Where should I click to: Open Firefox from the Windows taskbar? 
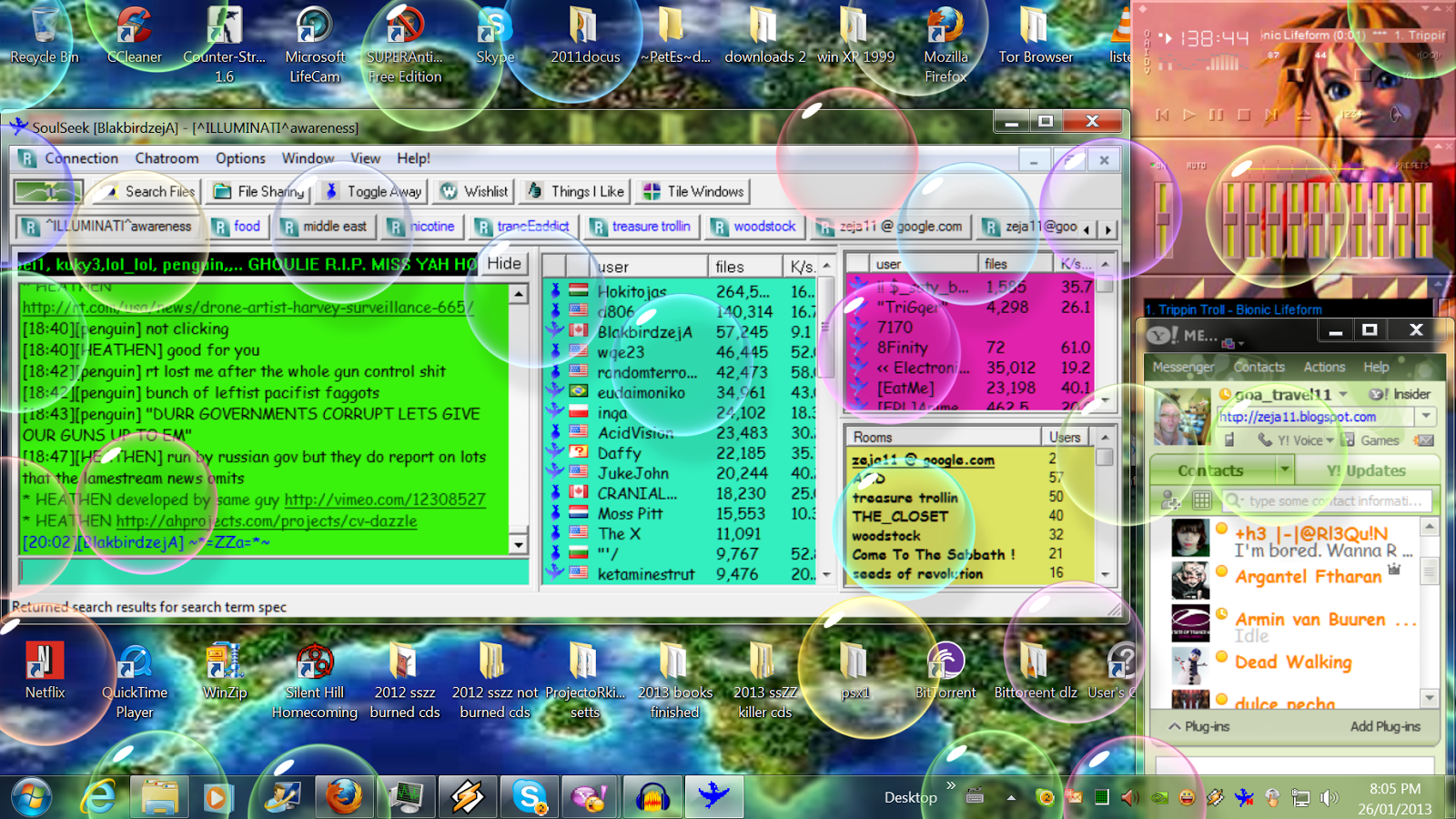point(344,797)
